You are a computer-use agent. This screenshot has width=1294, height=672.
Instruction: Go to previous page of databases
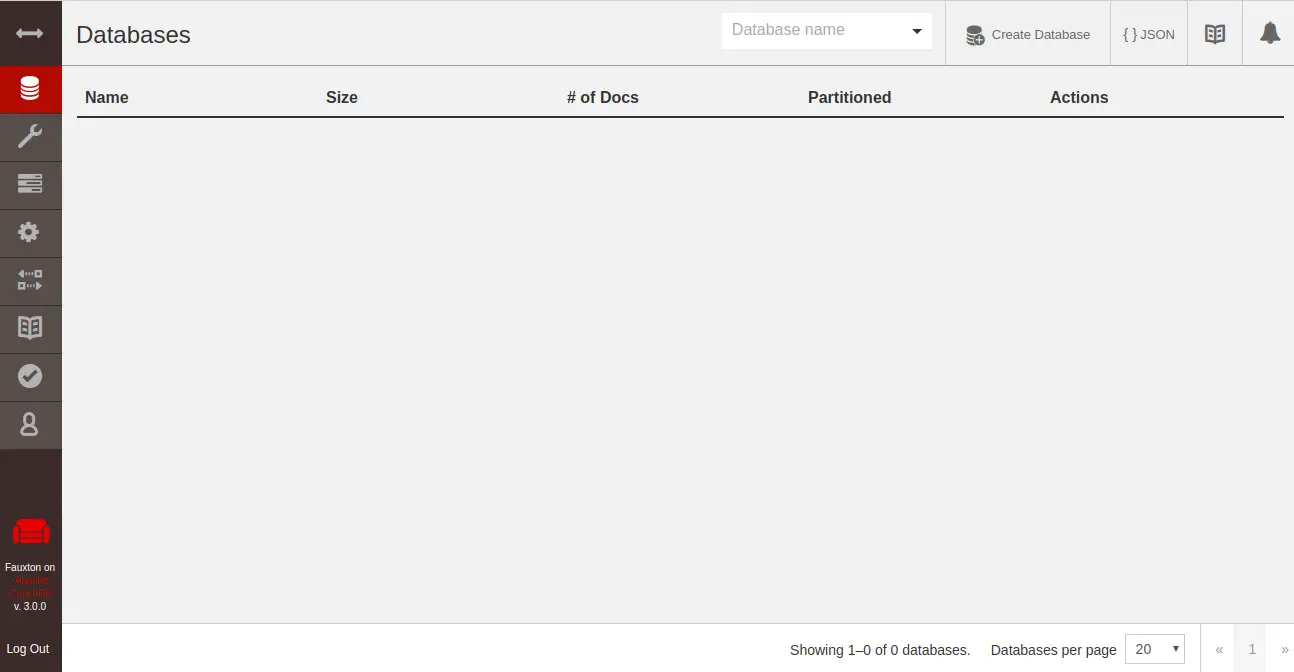(x=1219, y=649)
